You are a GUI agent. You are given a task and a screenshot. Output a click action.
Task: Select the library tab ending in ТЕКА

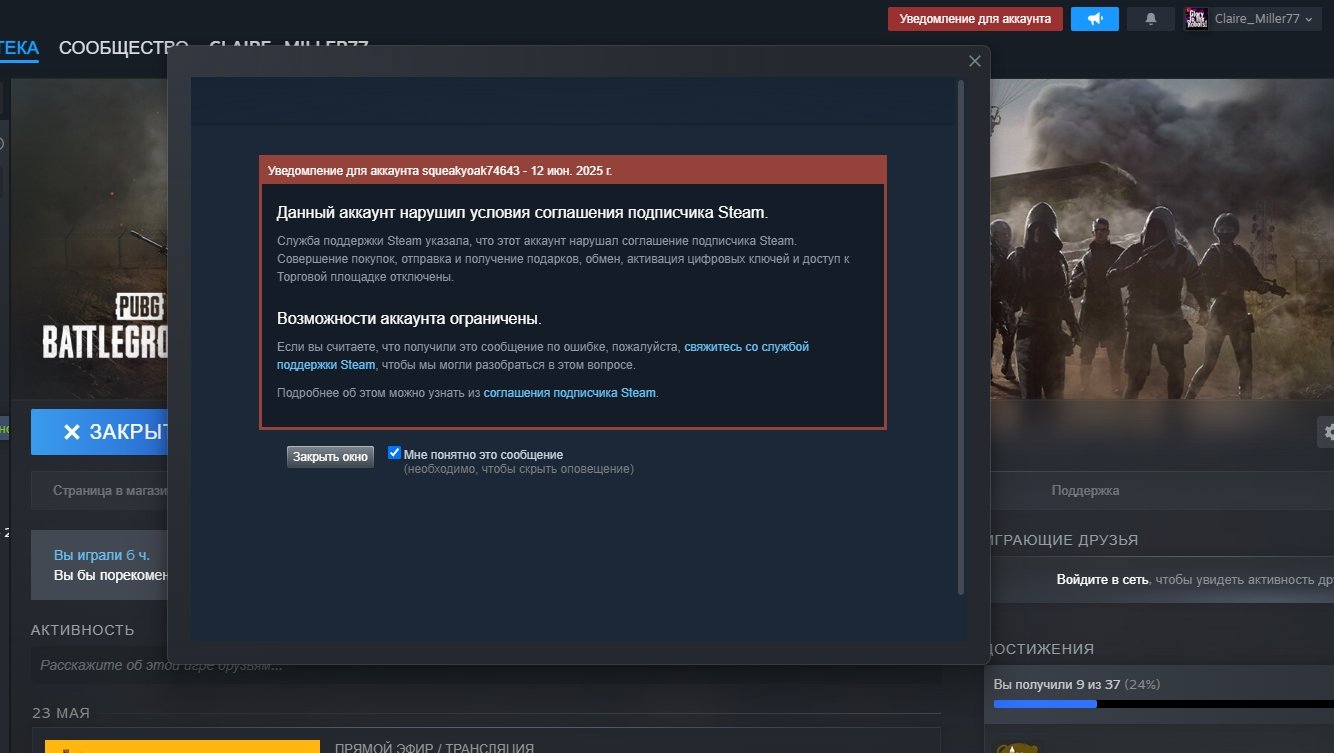click(19, 47)
